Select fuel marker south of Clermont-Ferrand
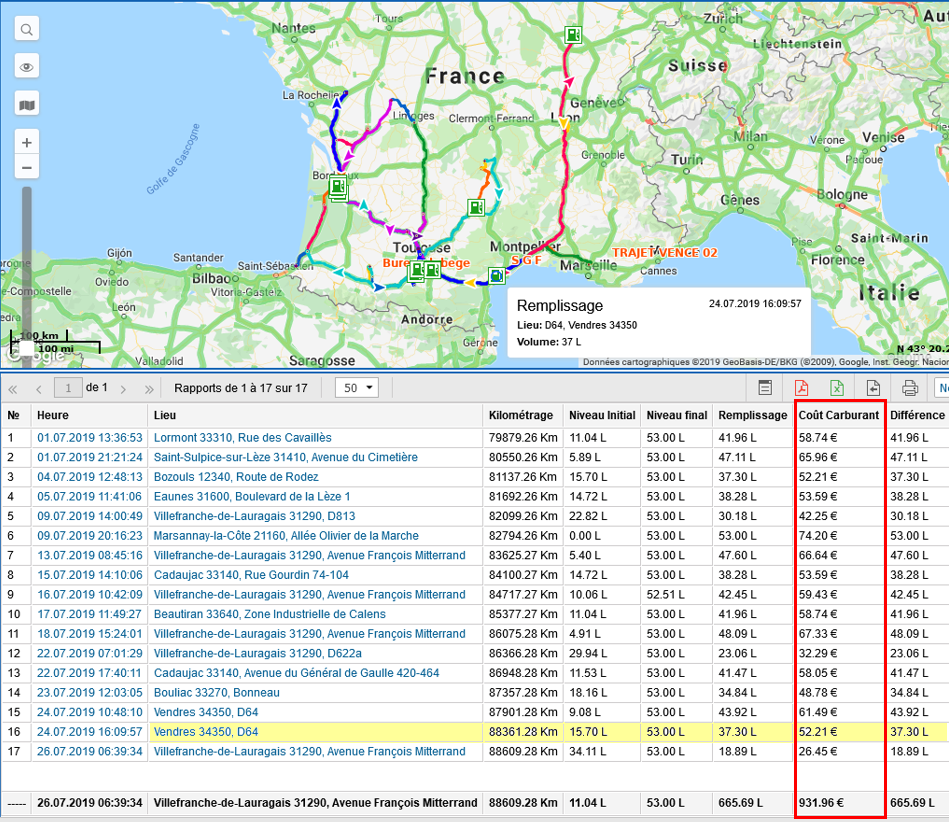This screenshot has width=949, height=822. pyautogui.click(x=476, y=208)
